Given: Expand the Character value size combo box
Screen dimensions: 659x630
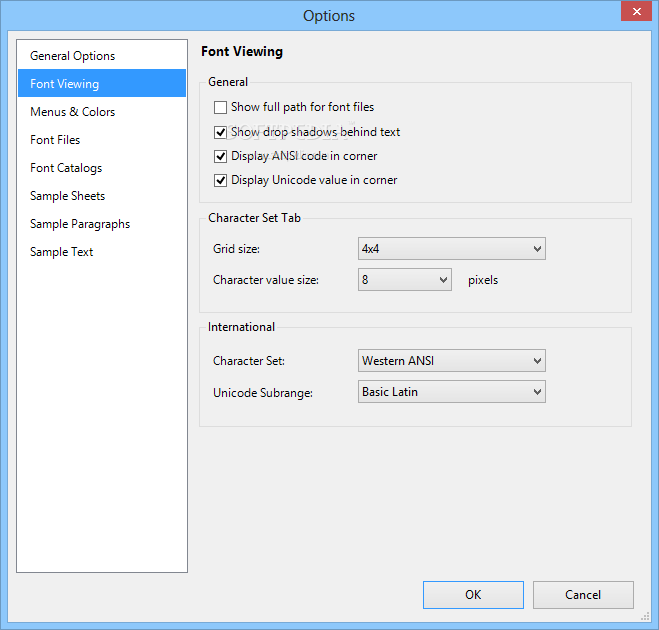Looking at the screenshot, I should point(405,279).
